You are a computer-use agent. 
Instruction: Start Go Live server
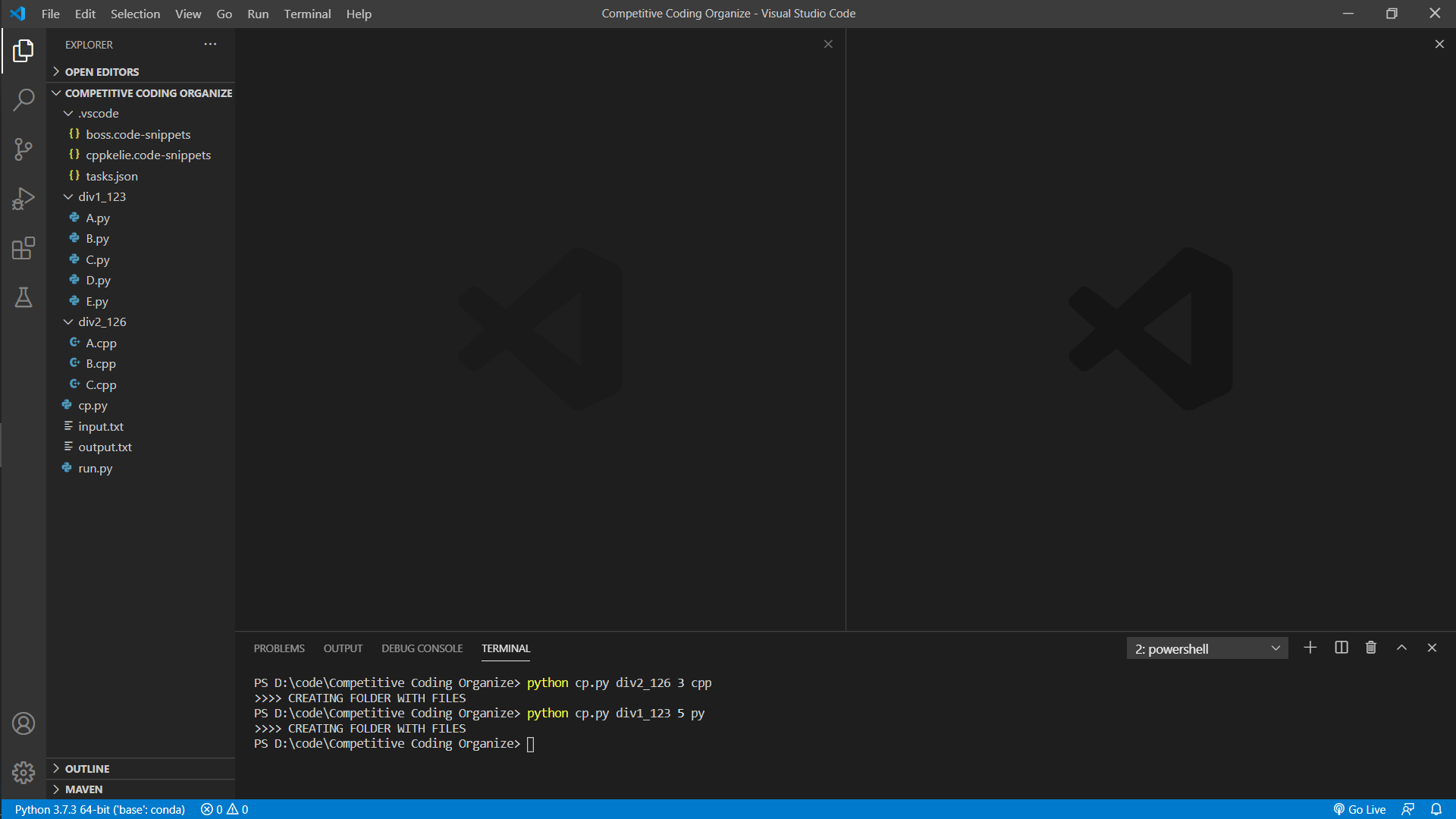(x=1360, y=809)
